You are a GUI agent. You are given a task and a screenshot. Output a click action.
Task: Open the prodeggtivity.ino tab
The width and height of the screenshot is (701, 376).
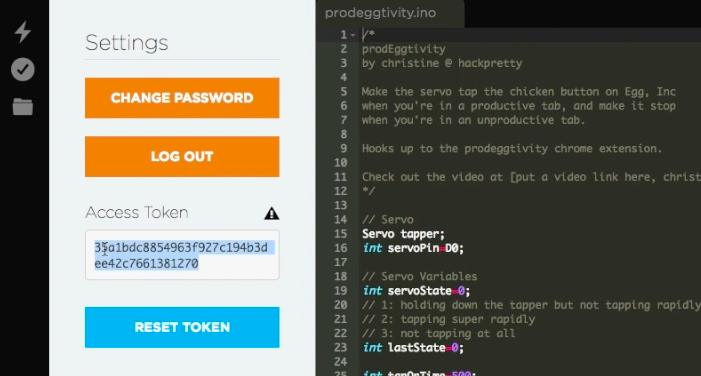(380, 13)
